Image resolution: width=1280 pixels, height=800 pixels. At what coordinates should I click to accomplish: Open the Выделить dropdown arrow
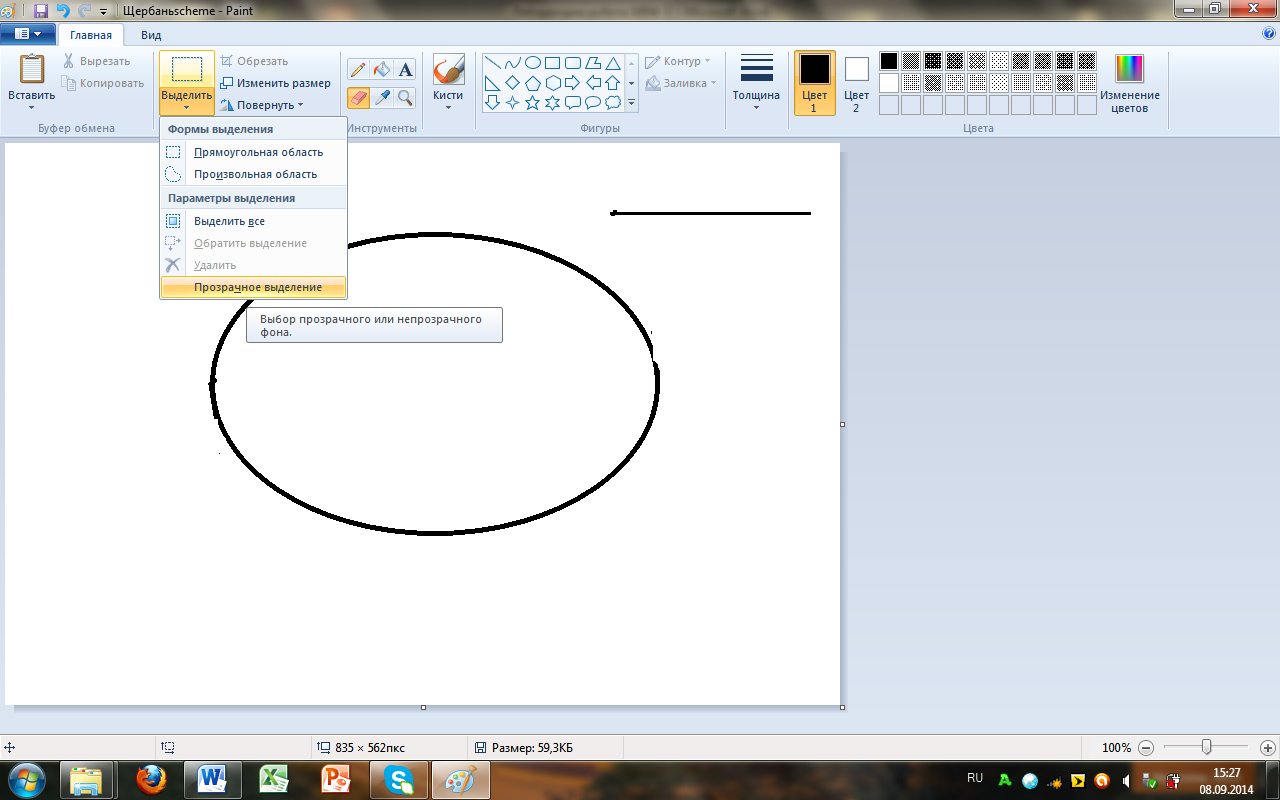pos(187,107)
